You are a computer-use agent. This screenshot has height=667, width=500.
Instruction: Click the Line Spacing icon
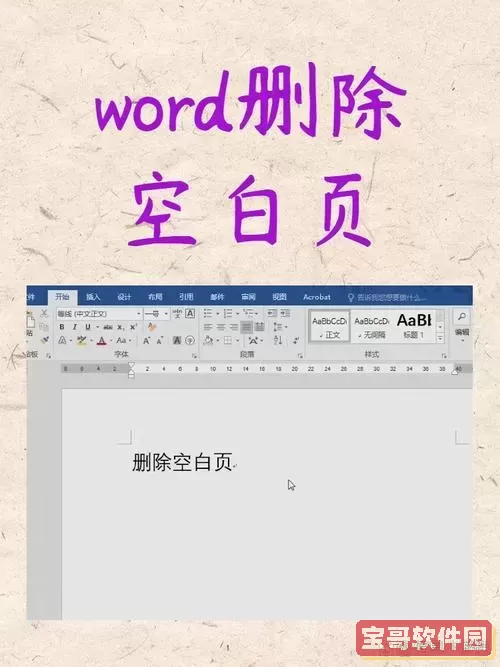coord(278,327)
